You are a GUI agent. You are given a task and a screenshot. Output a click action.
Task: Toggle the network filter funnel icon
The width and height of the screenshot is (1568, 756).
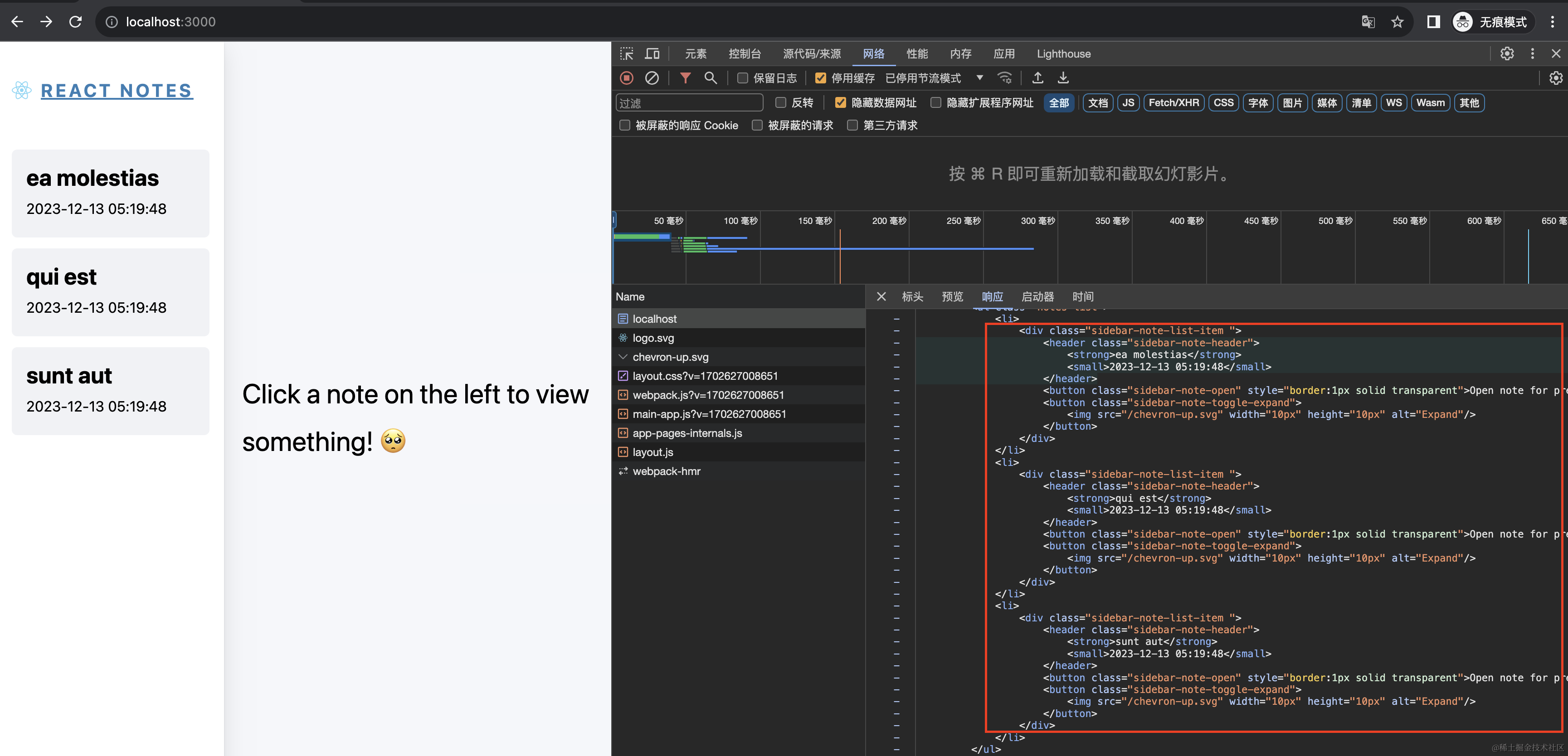(x=686, y=78)
